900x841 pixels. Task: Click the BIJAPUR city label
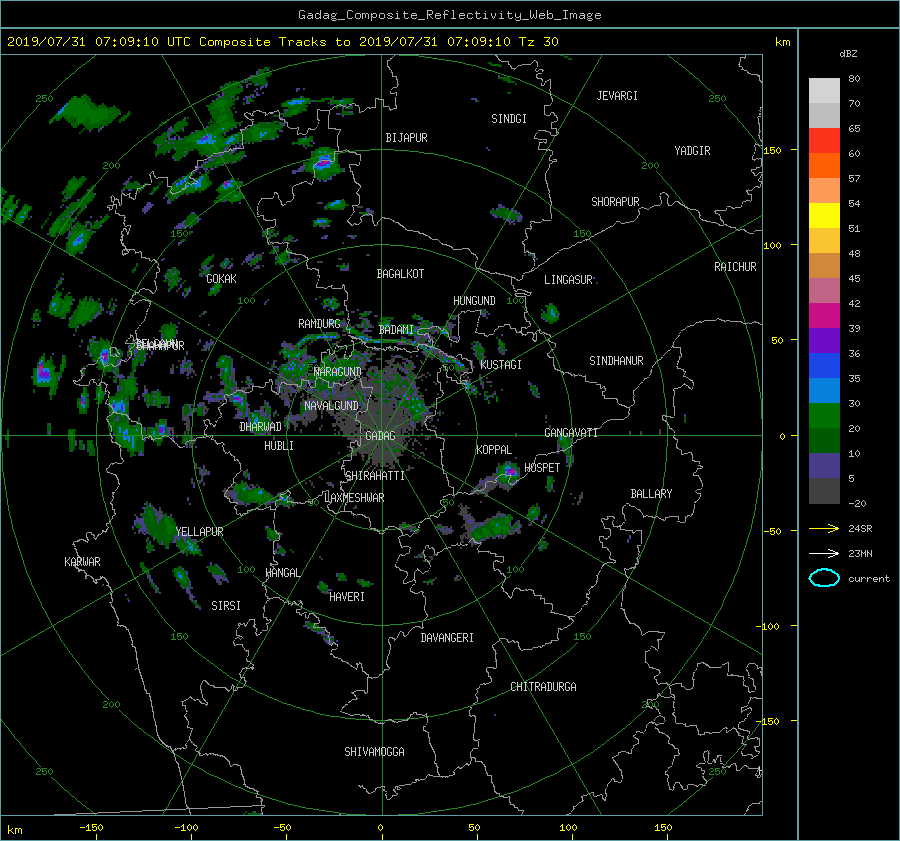pos(406,138)
